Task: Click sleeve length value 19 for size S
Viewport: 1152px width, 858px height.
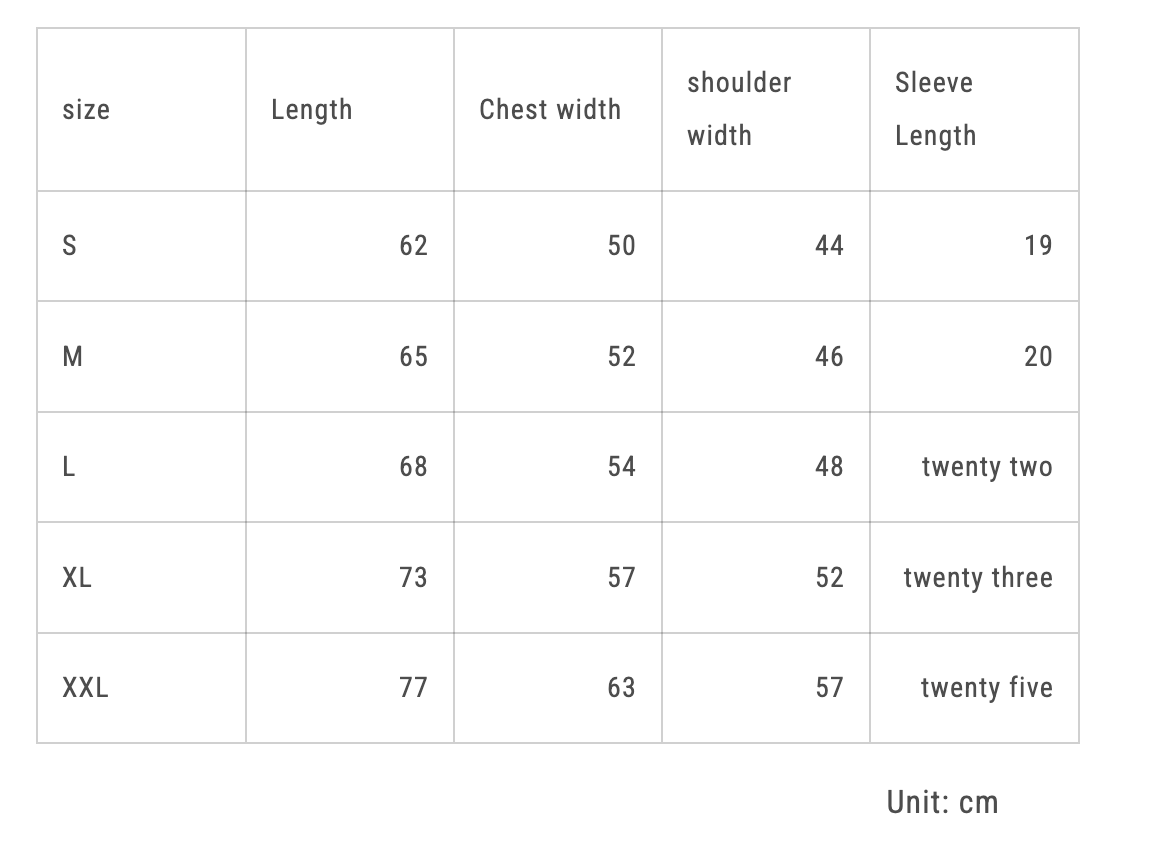Action: [1038, 246]
